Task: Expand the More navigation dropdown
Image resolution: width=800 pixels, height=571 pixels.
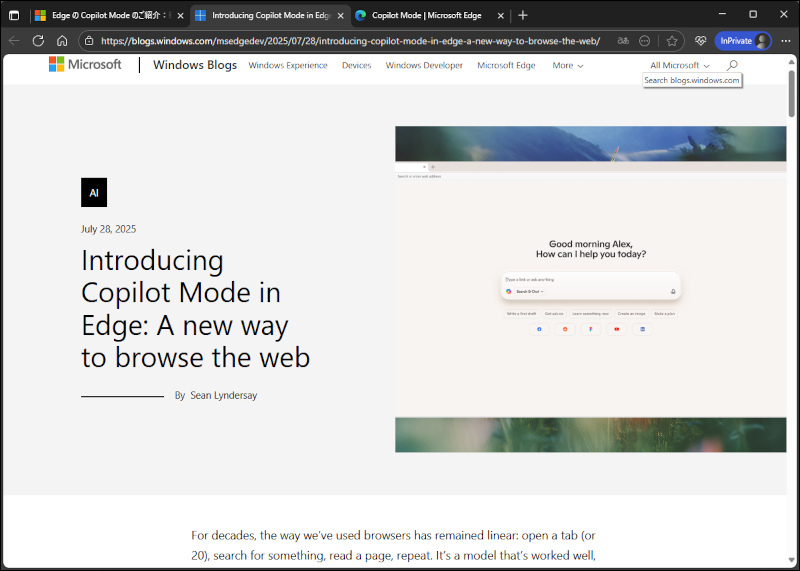Action: [567, 65]
